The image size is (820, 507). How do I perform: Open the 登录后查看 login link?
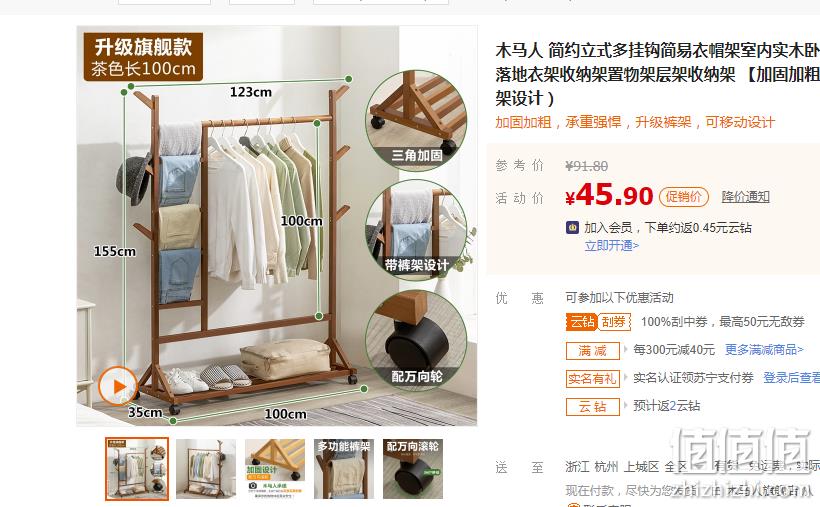(x=791, y=378)
